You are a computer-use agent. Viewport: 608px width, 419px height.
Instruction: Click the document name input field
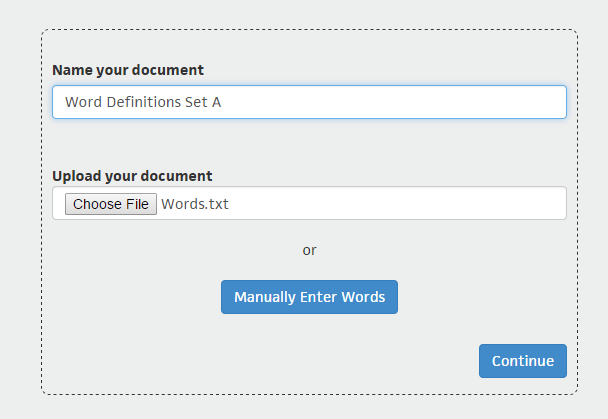pos(309,102)
